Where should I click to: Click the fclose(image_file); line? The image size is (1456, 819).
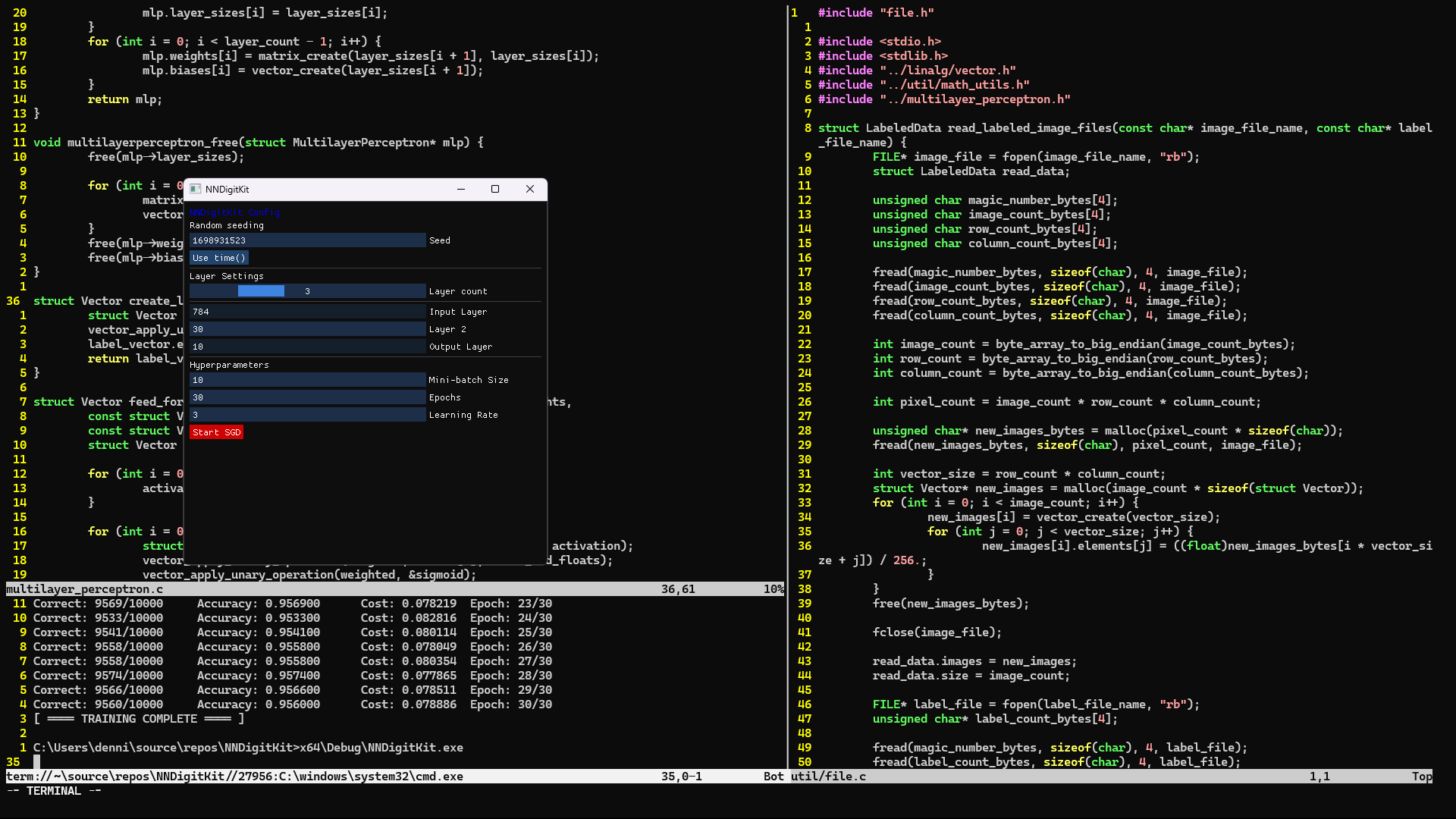pyautogui.click(x=937, y=632)
